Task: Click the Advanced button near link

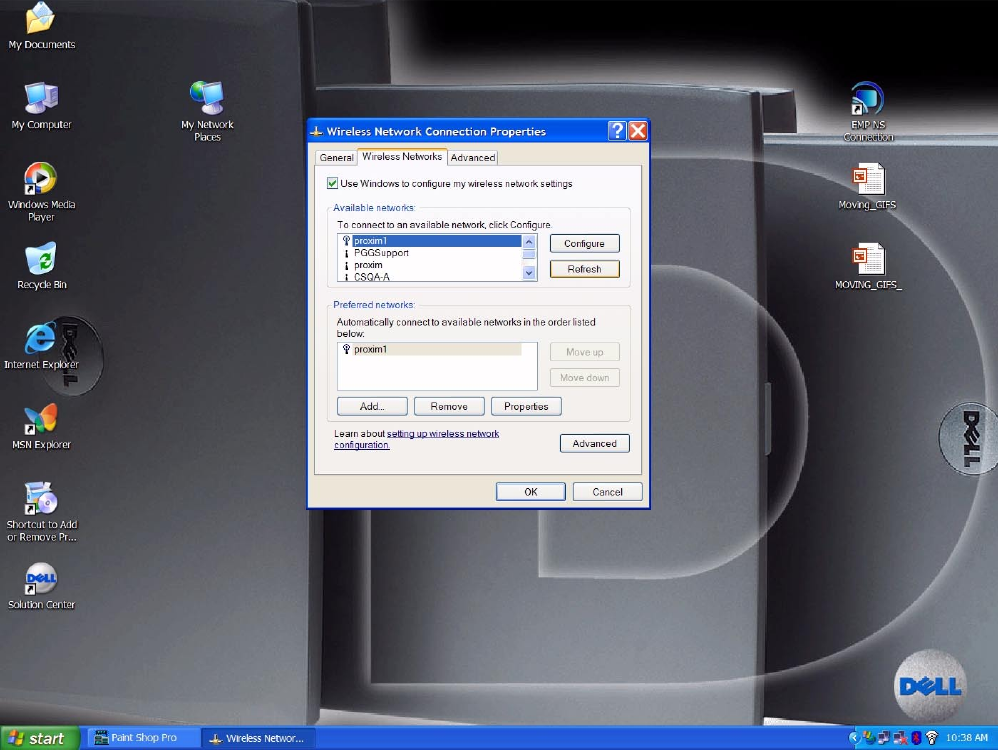Action: pyautogui.click(x=594, y=443)
